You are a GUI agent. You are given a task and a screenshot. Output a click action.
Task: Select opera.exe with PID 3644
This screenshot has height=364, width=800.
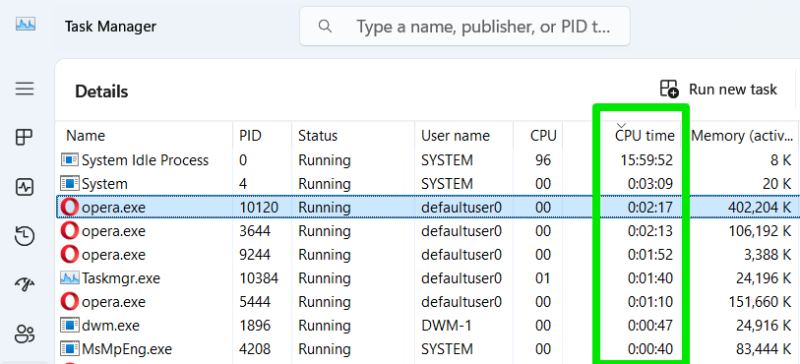pyautogui.click(x=428, y=231)
